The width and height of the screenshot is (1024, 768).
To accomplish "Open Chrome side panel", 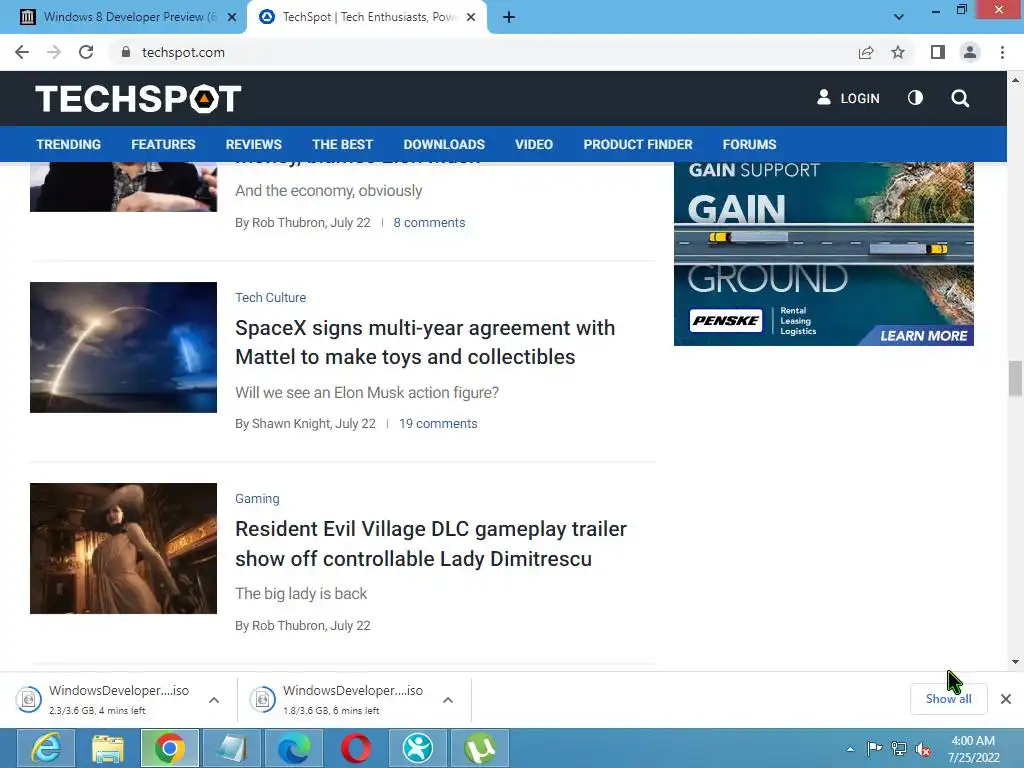I will 938,52.
